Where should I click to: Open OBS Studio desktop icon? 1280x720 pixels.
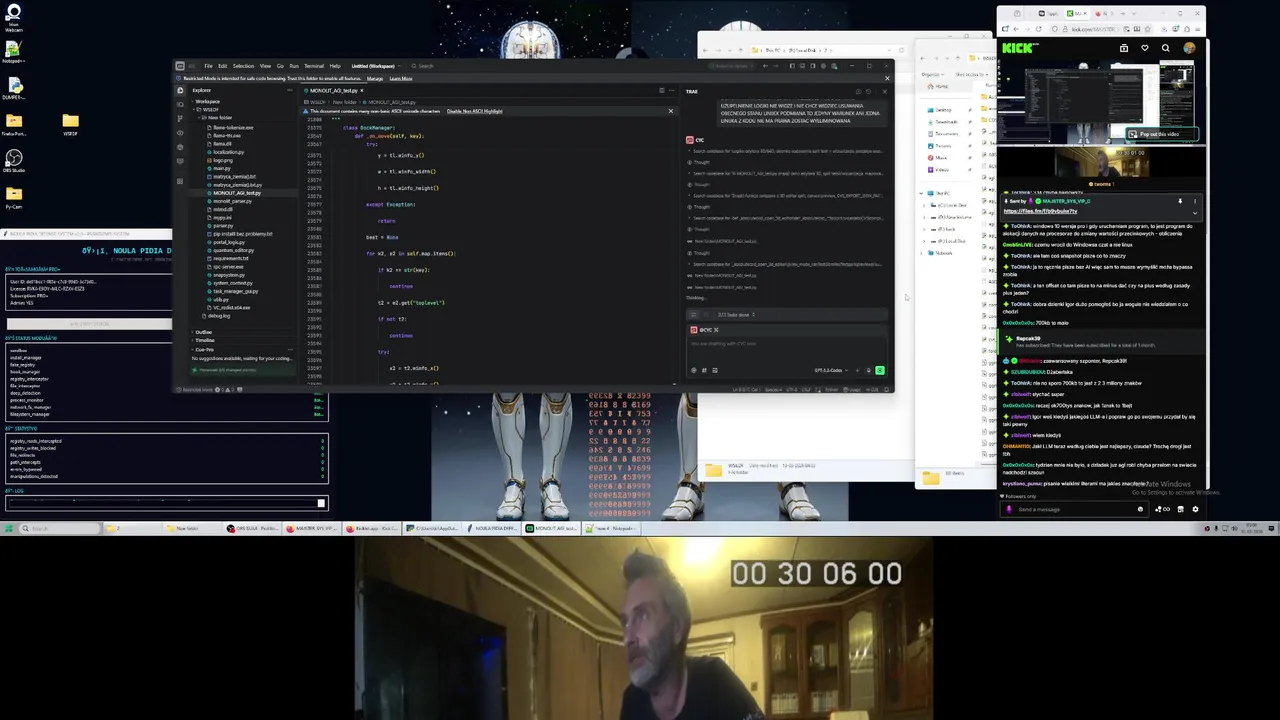[13, 162]
